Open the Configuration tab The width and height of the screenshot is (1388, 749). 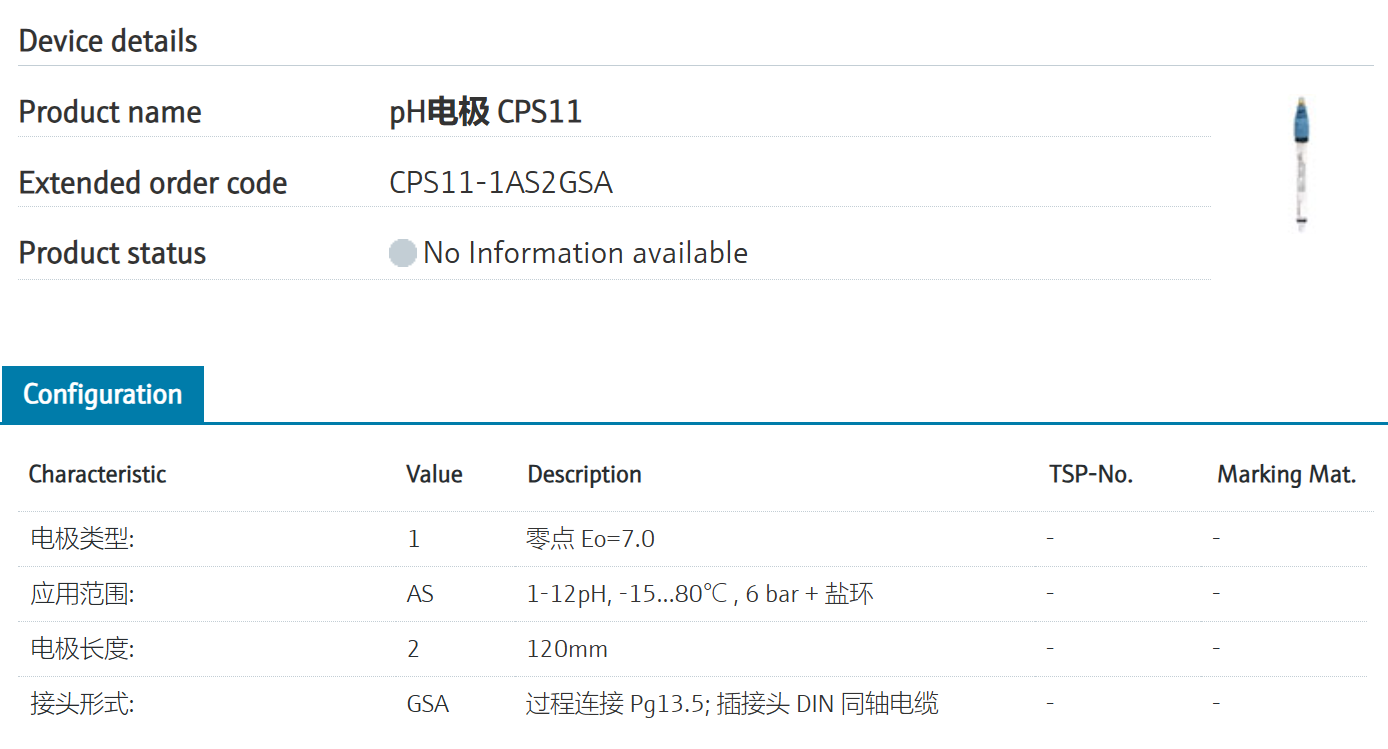103,394
